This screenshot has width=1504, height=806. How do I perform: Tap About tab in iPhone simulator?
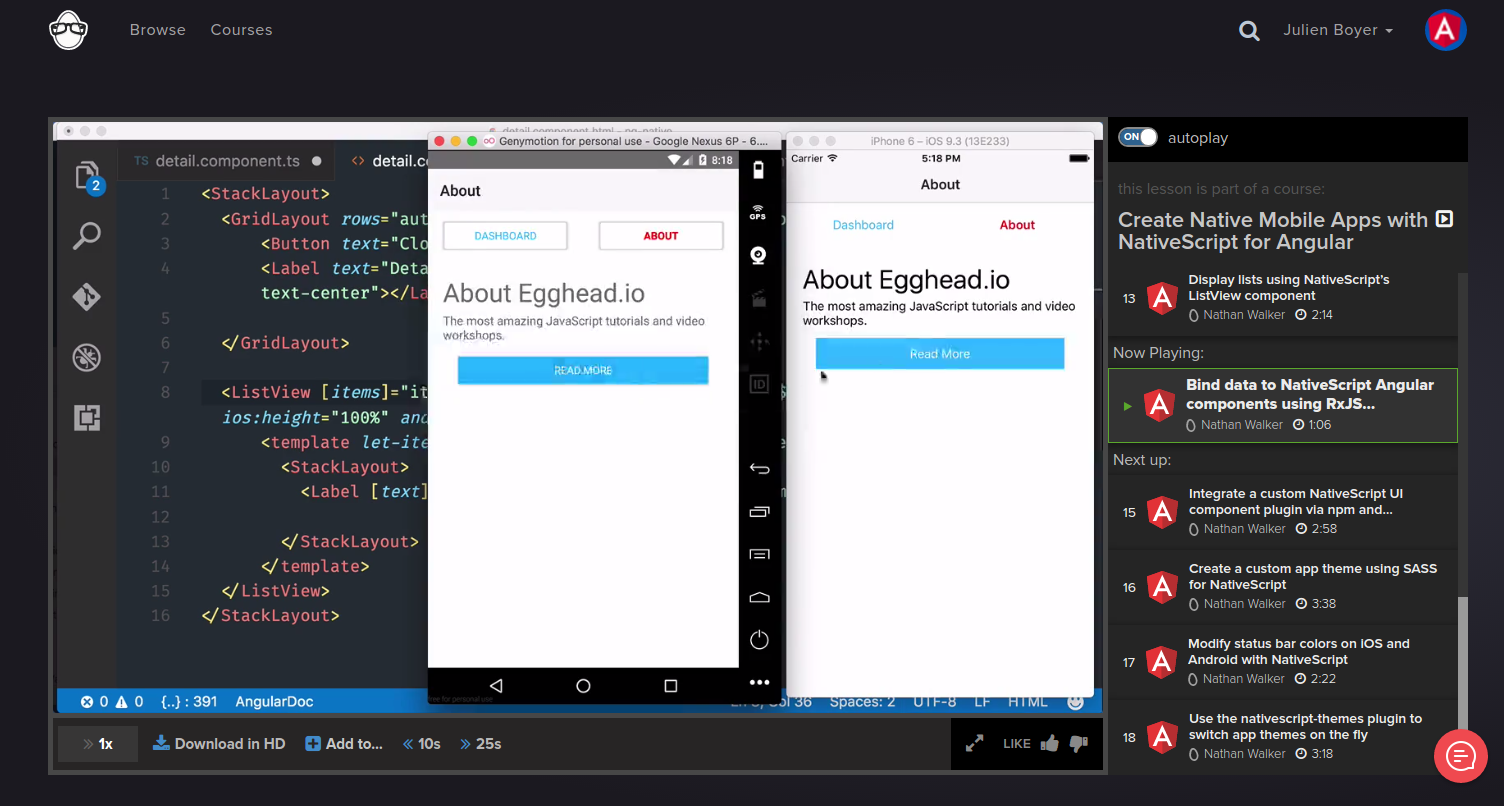click(1017, 225)
